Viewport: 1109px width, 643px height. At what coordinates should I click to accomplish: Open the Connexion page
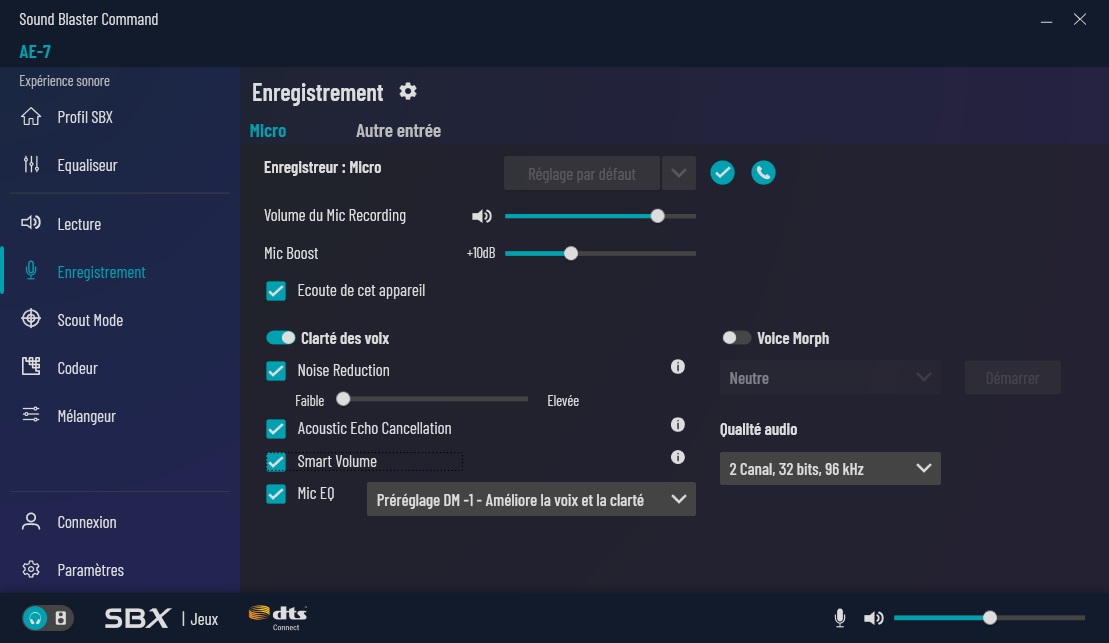point(87,522)
